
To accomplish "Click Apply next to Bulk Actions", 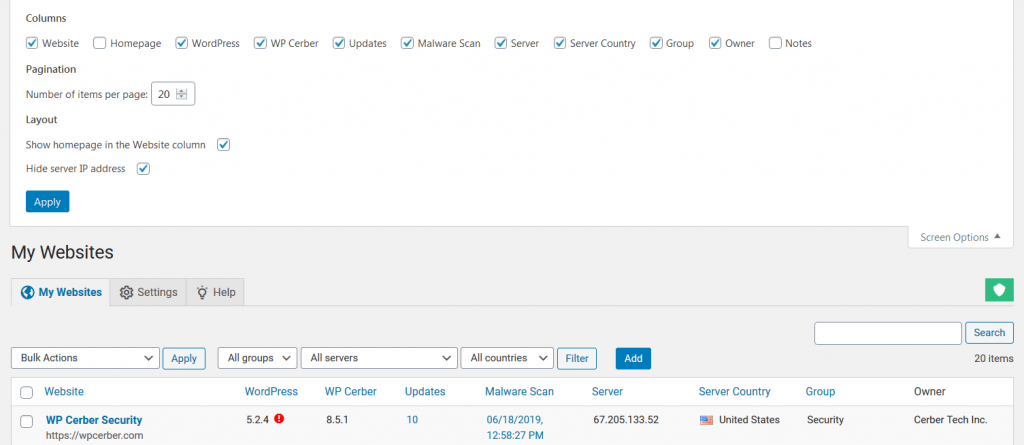I will click(184, 358).
